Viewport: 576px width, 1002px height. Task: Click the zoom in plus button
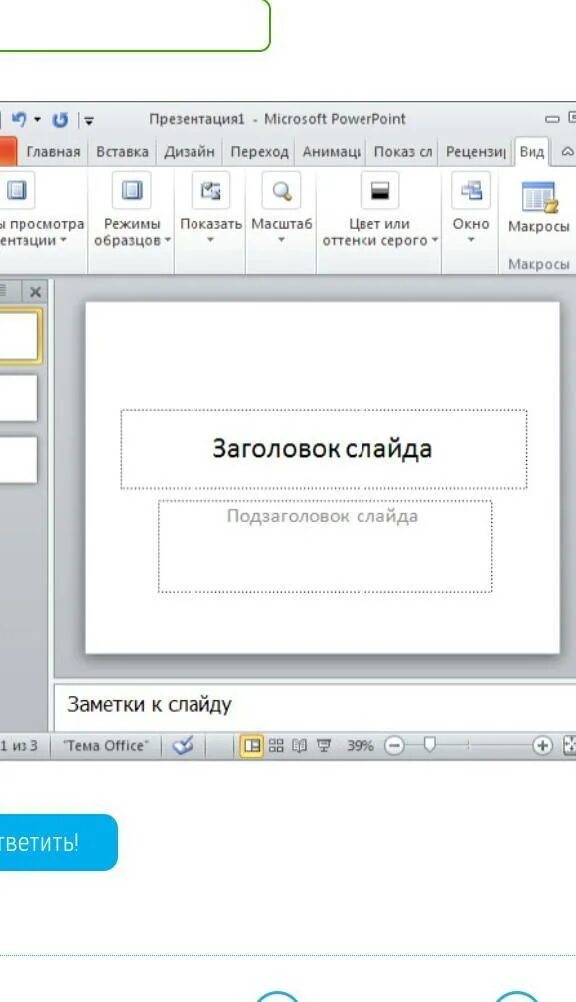coord(542,746)
